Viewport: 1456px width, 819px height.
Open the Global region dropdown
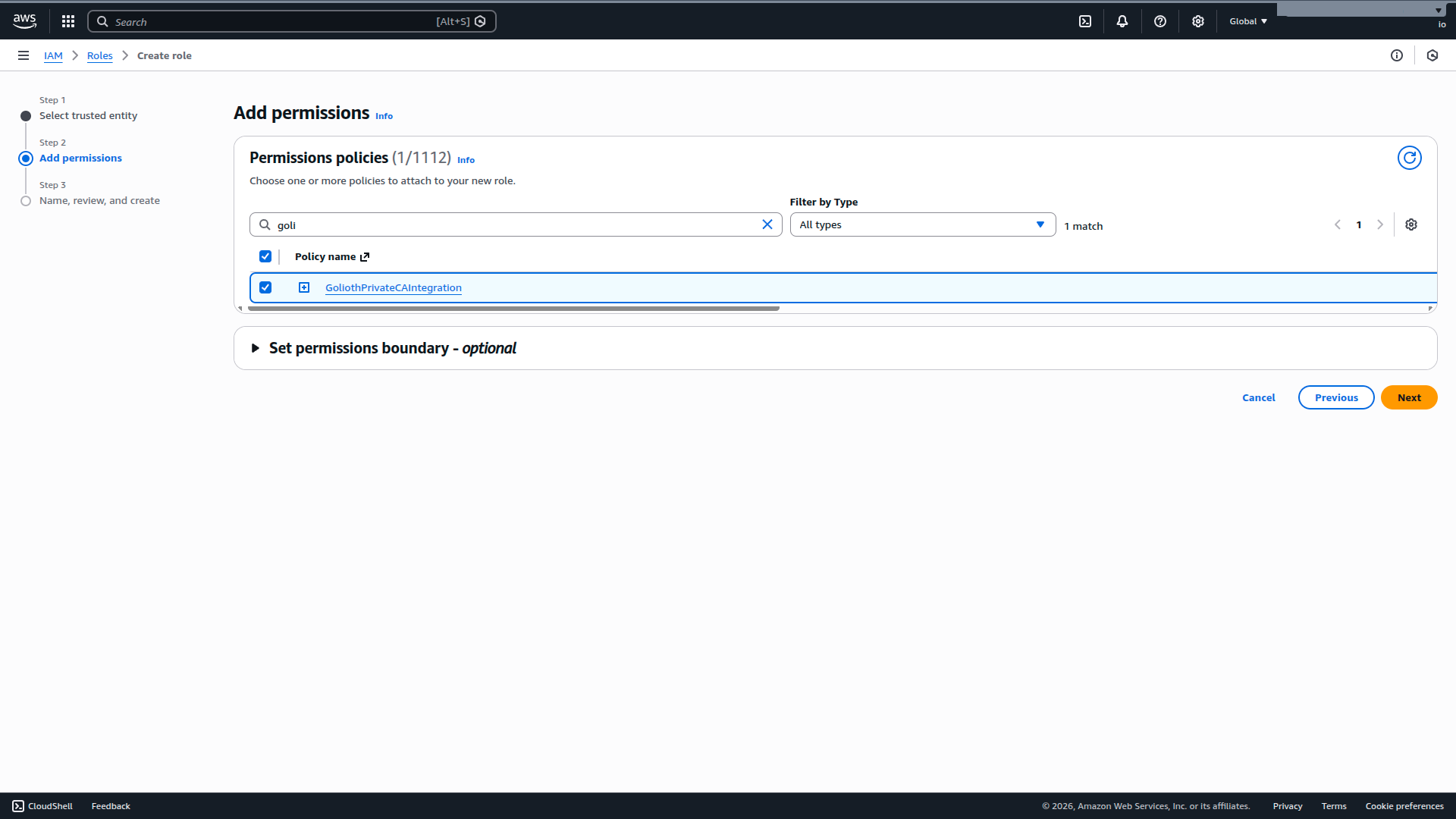click(1247, 21)
